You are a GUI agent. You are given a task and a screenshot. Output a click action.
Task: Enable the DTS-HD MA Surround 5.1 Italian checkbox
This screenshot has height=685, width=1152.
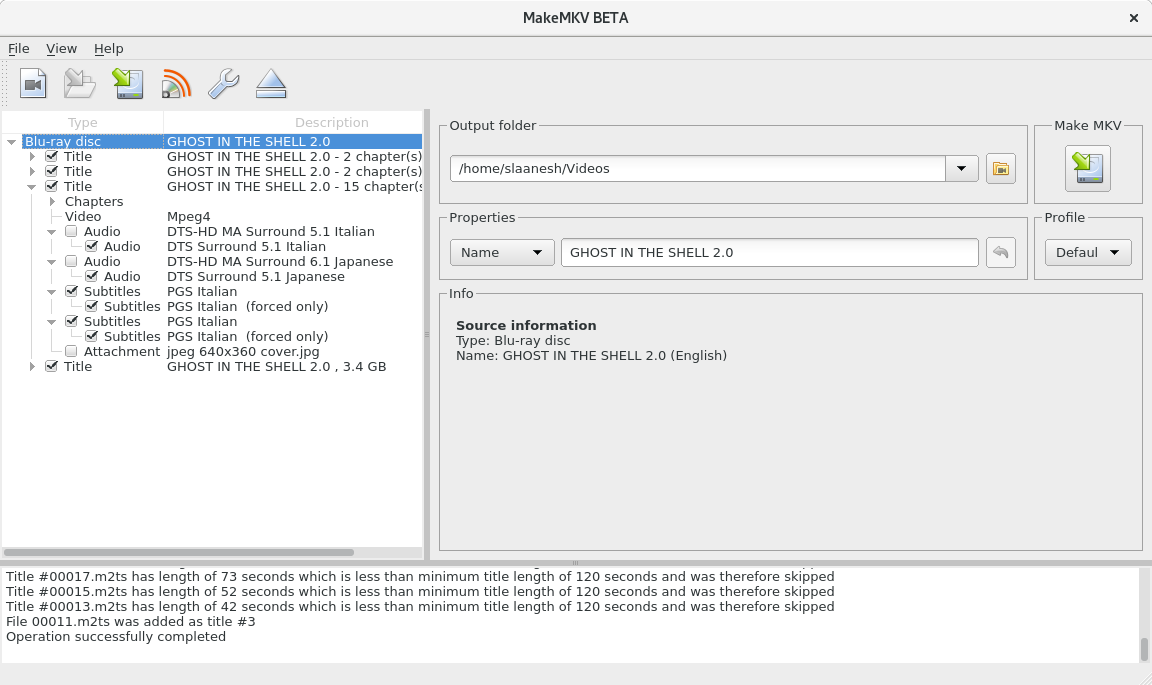tap(71, 232)
